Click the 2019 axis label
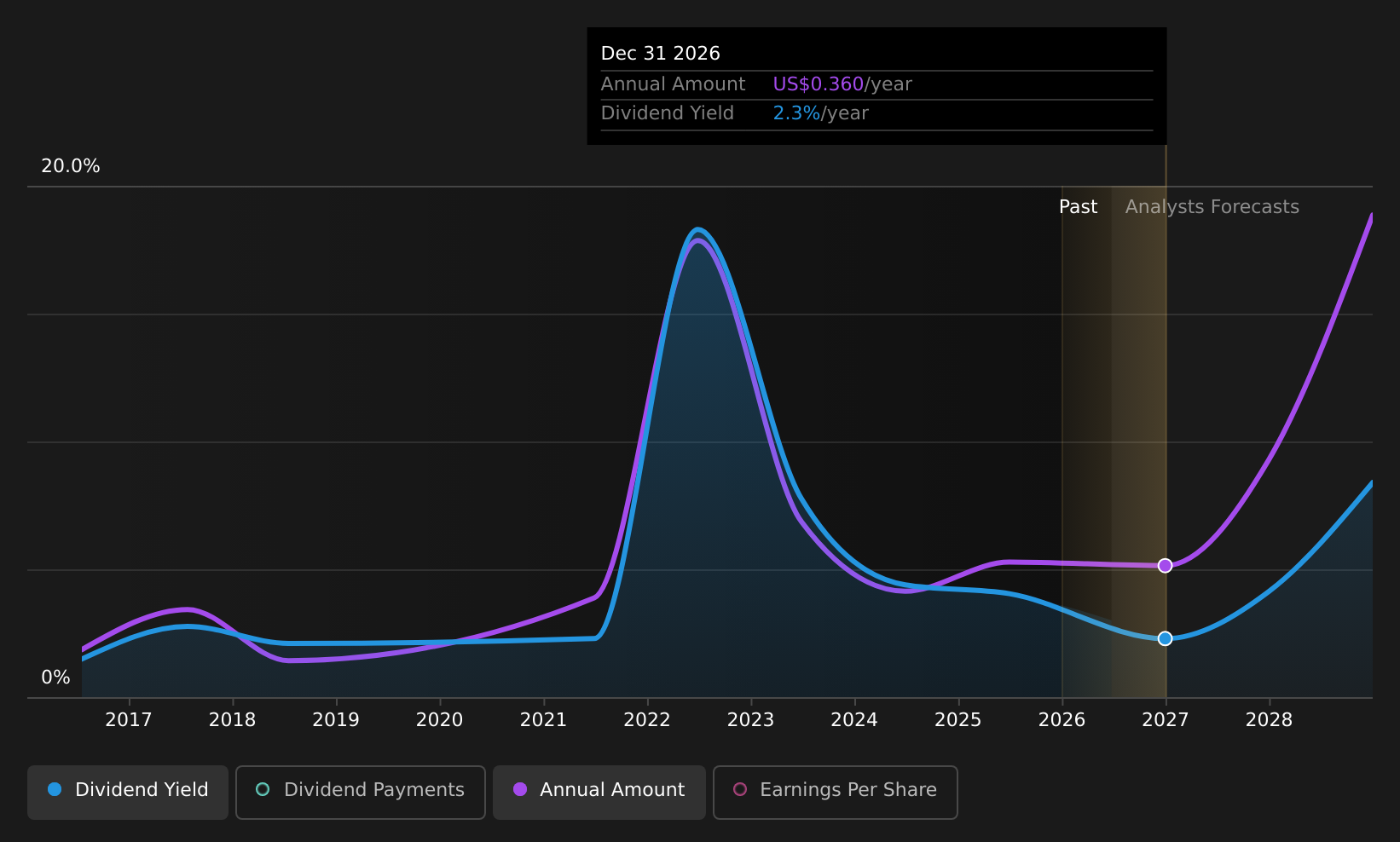 click(336, 720)
